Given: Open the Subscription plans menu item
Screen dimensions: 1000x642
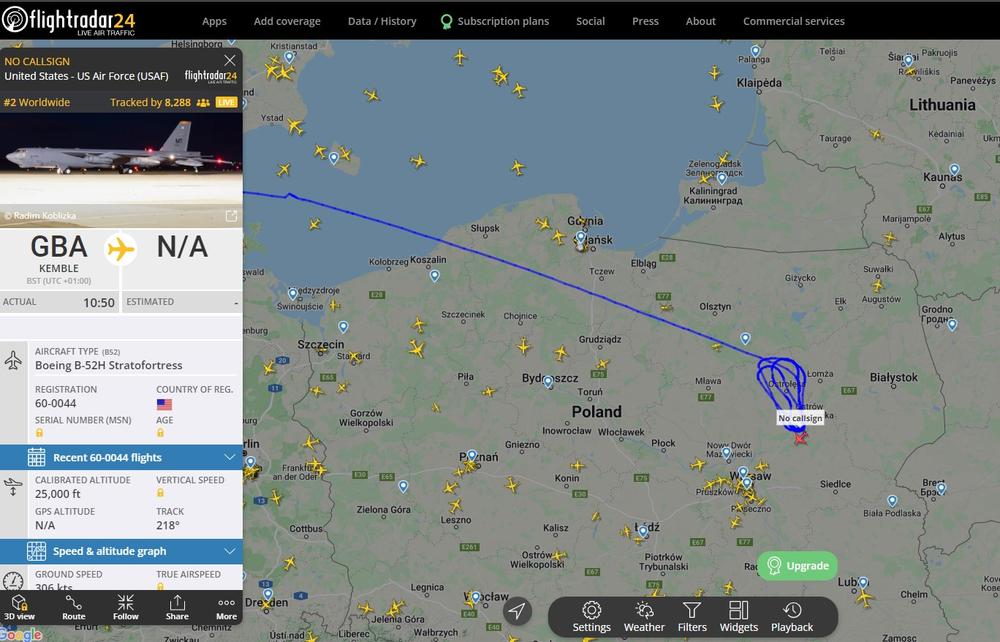Looking at the screenshot, I should tap(495, 21).
